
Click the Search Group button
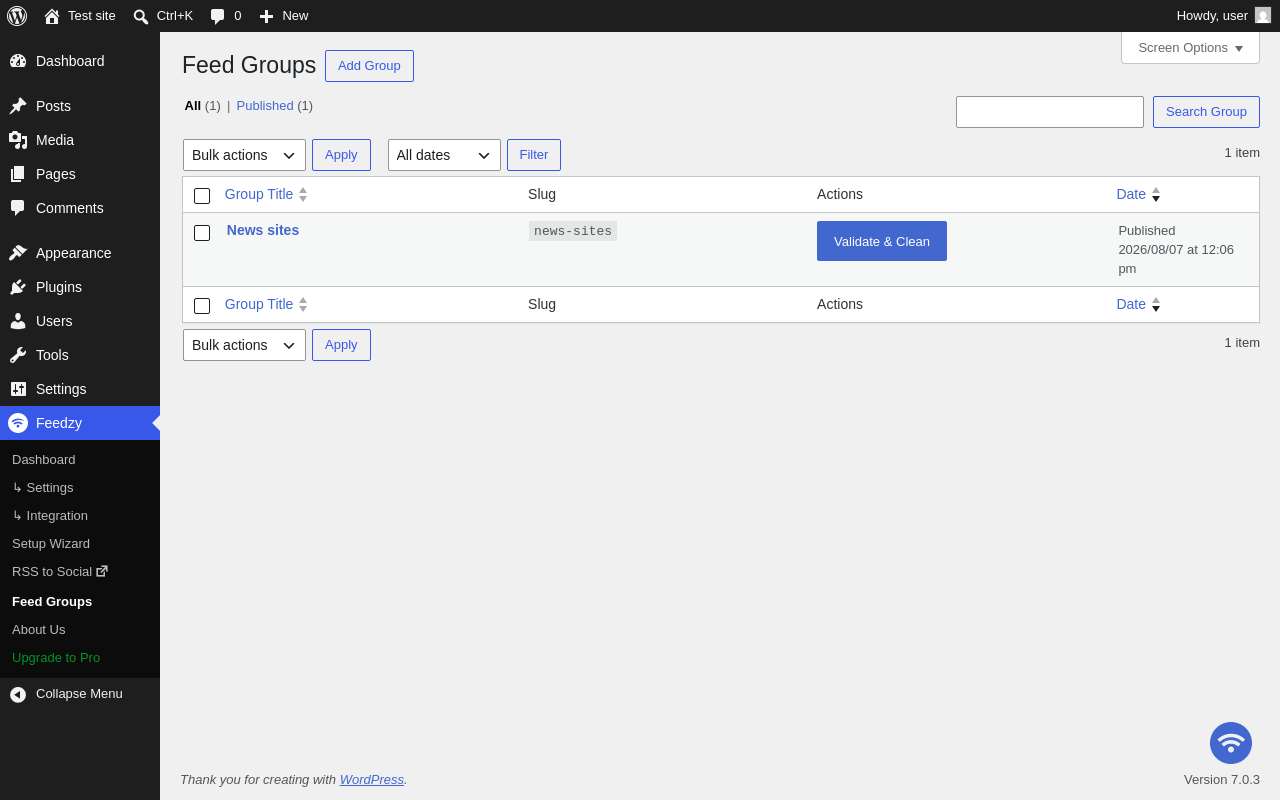coord(1206,112)
